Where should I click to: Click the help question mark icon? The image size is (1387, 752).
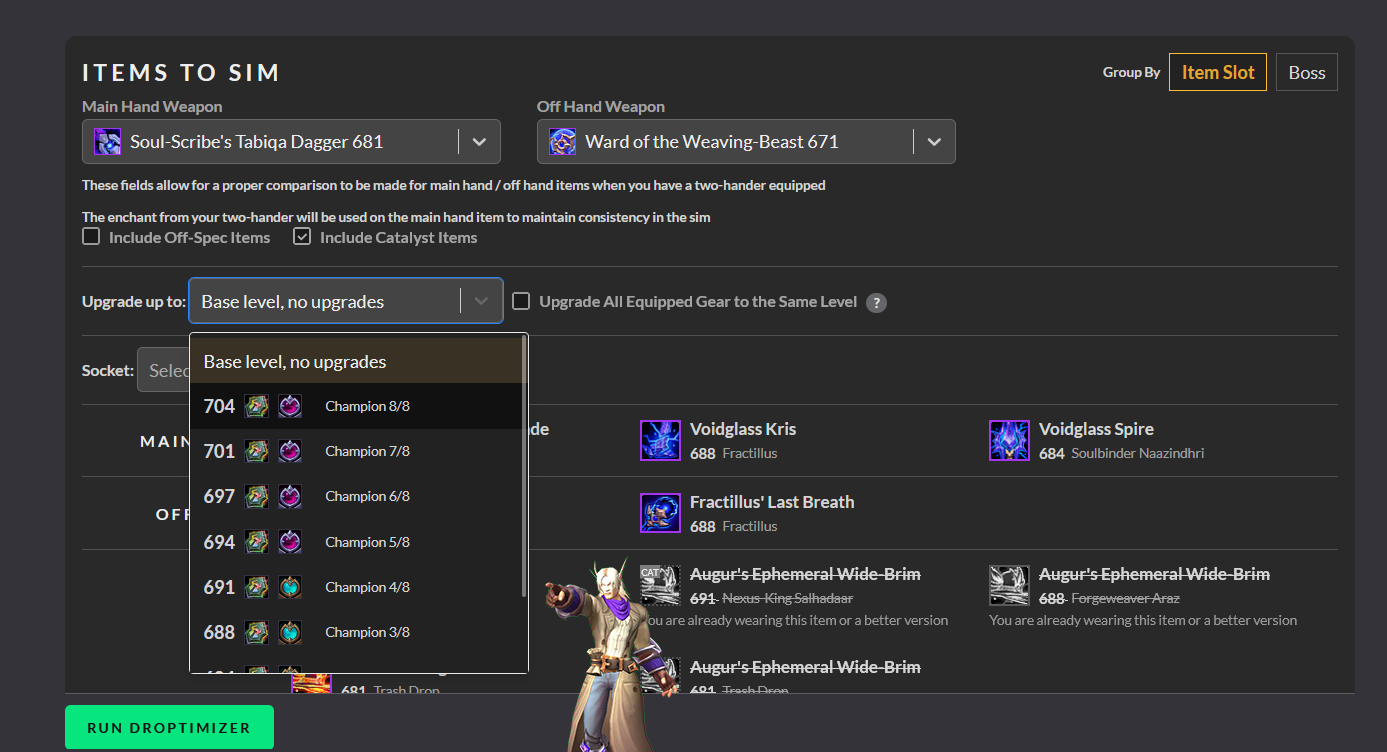pyautogui.click(x=876, y=303)
